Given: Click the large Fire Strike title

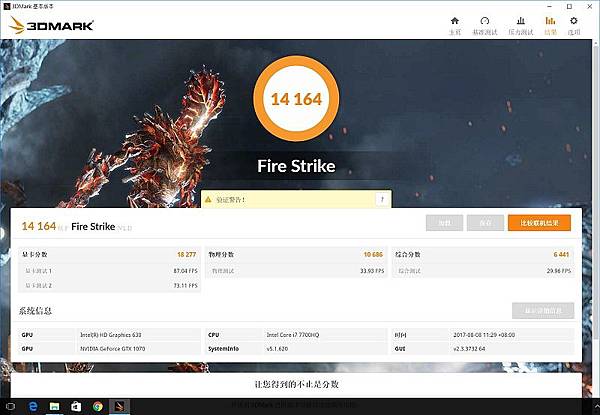Looking at the screenshot, I should pyautogui.click(x=296, y=166).
